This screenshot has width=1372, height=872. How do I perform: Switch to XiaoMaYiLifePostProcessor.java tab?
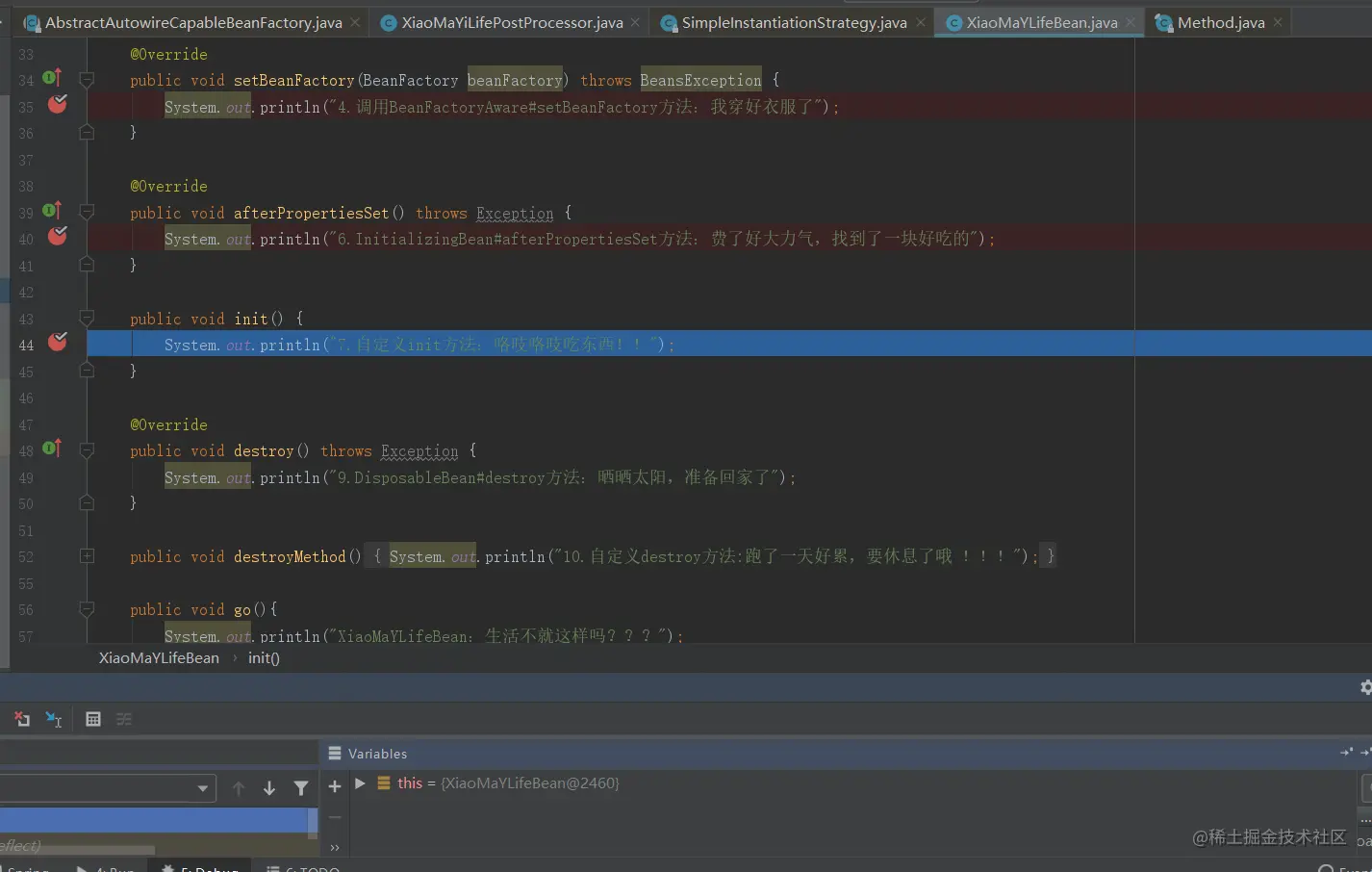point(512,22)
